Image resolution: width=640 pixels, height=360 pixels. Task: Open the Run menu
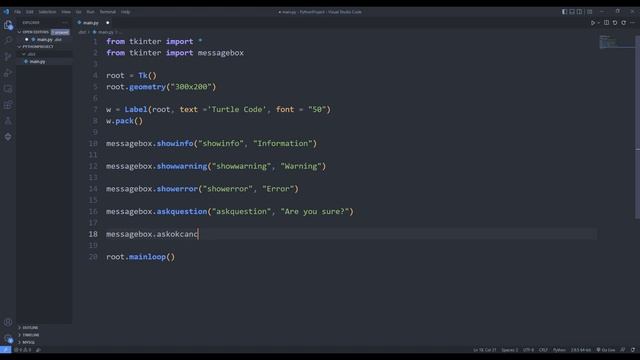(90, 12)
